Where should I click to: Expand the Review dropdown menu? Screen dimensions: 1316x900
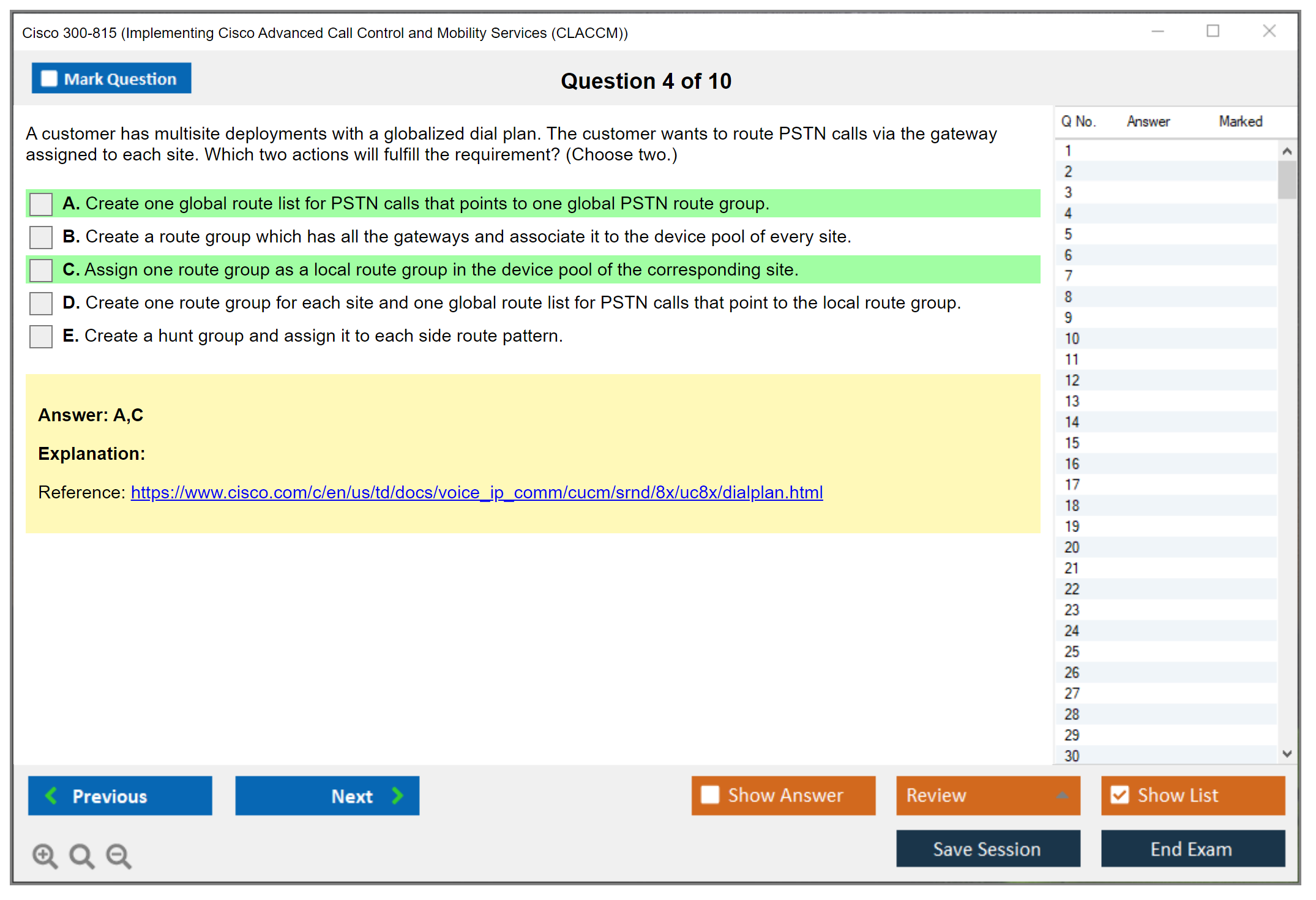(x=1062, y=795)
